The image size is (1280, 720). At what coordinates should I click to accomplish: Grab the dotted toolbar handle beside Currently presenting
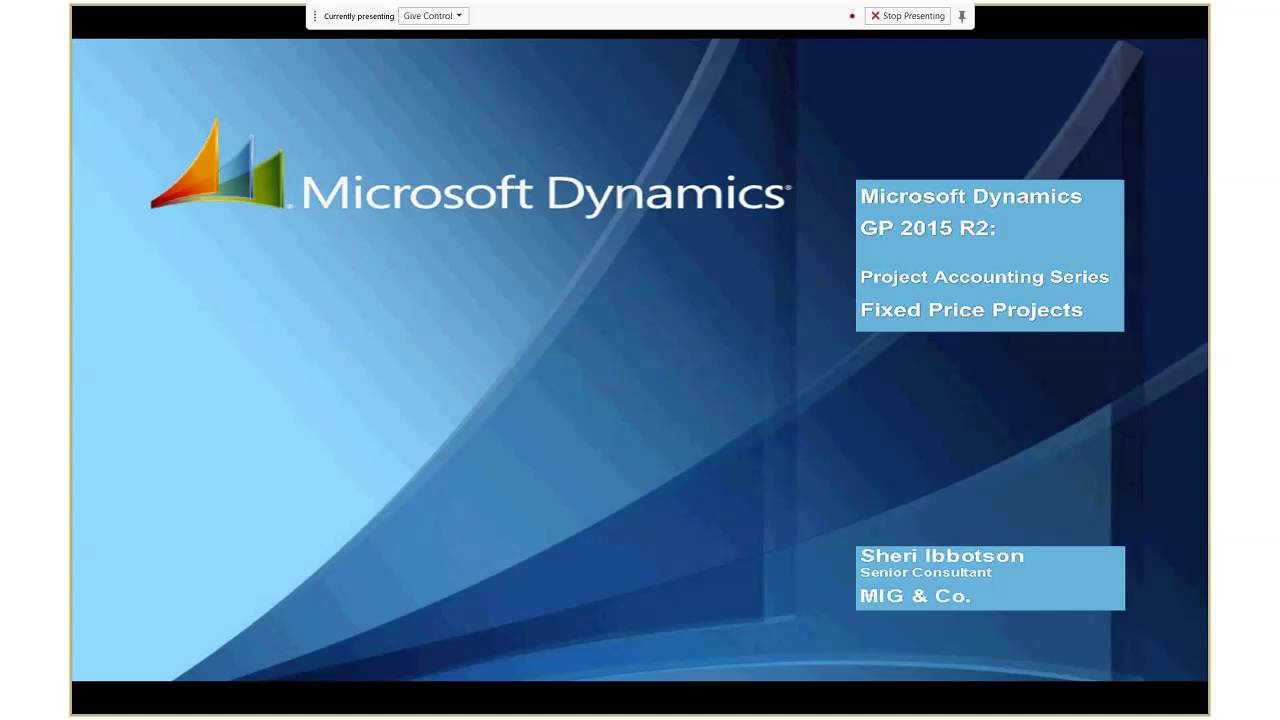315,16
